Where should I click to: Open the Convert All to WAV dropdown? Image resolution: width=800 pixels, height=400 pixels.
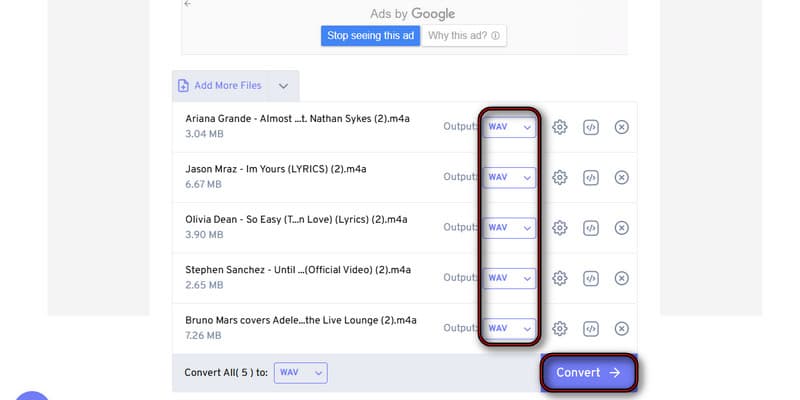click(x=301, y=373)
